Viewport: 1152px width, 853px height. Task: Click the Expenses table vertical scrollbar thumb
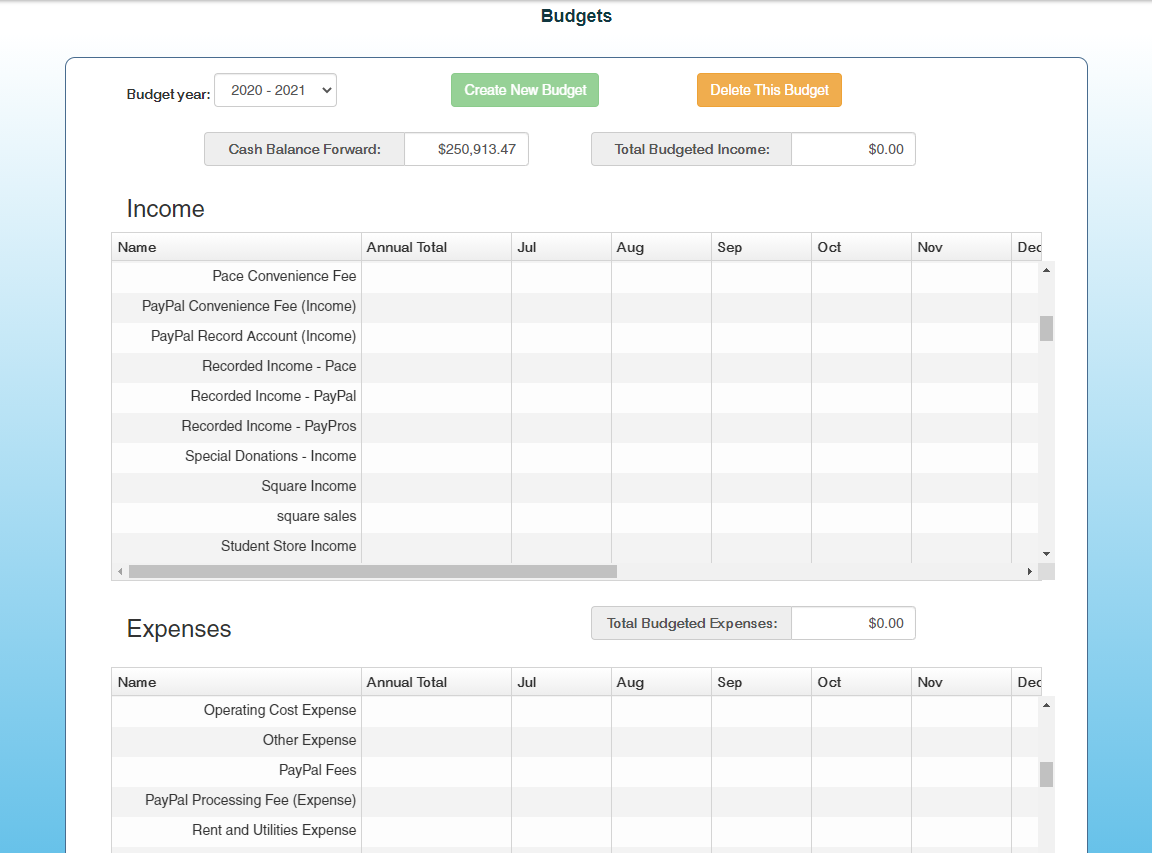[1046, 774]
